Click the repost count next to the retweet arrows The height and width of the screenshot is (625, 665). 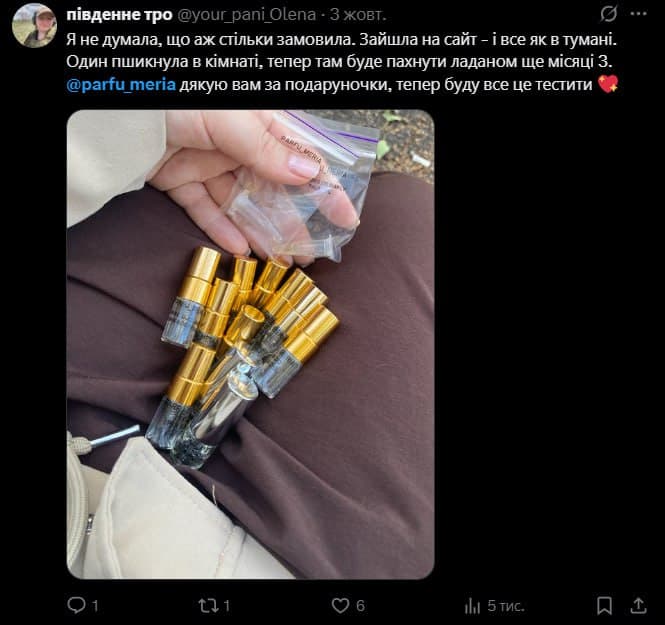coord(226,605)
